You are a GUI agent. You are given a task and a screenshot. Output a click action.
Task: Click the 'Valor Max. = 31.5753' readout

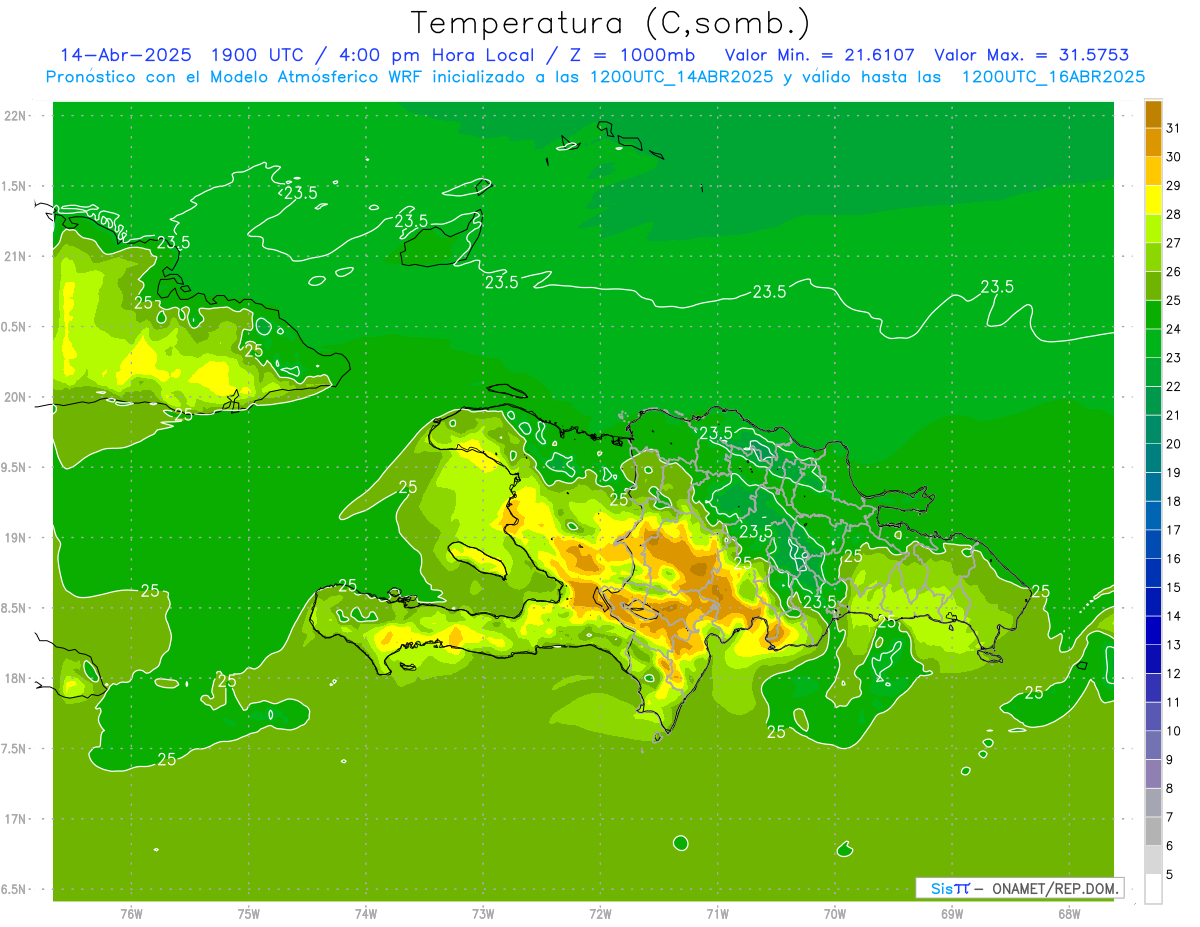1031,55
